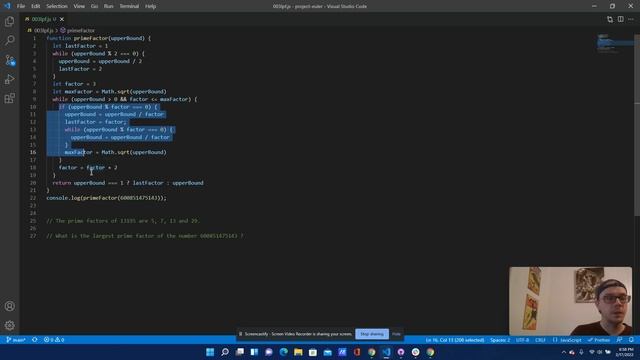Click the Ln 16, Col 13 position indicator
This screenshot has height=360, width=640.
point(455,340)
